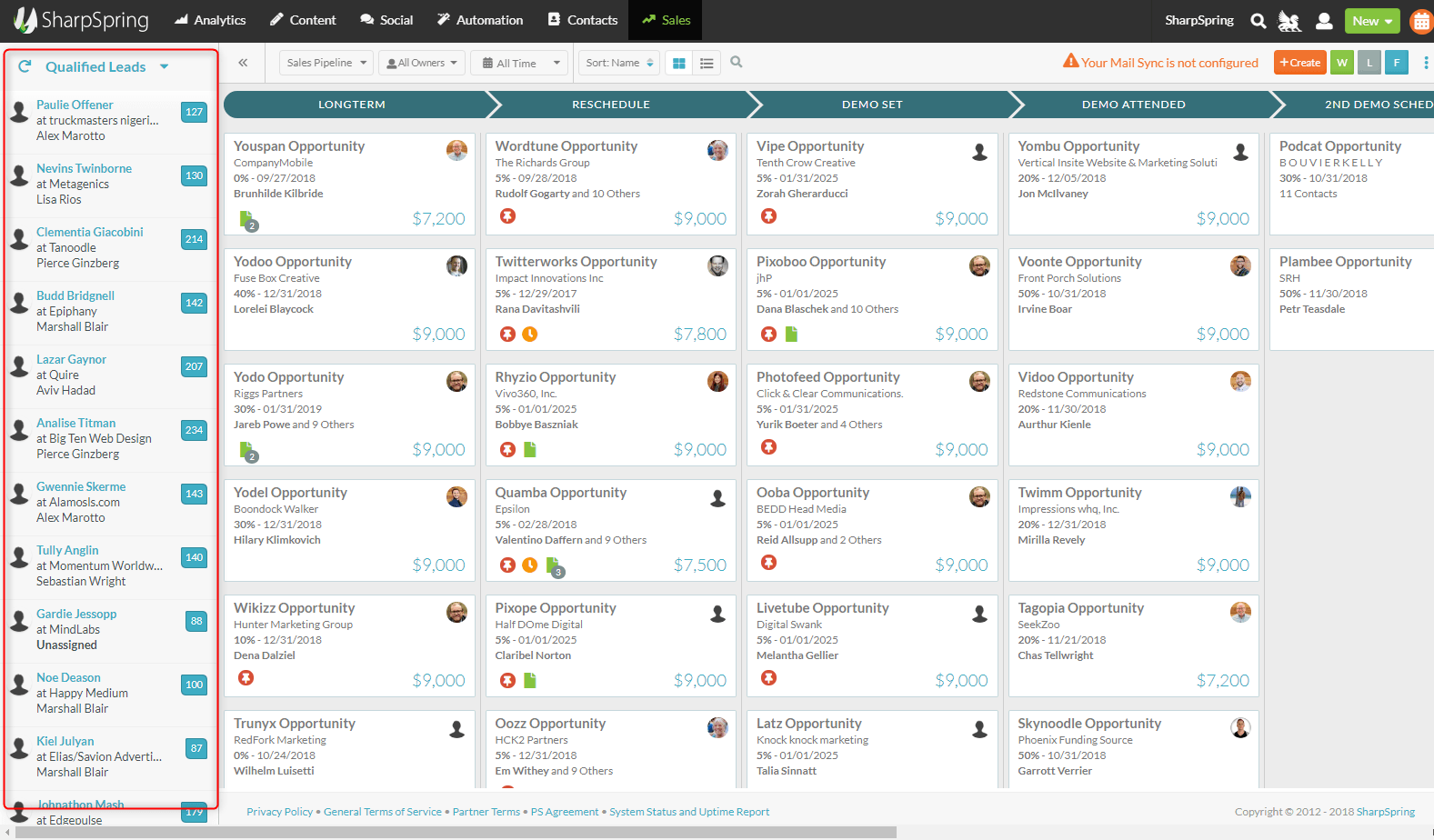
Task: Open System Status and Uptime Report
Action: [689, 812]
